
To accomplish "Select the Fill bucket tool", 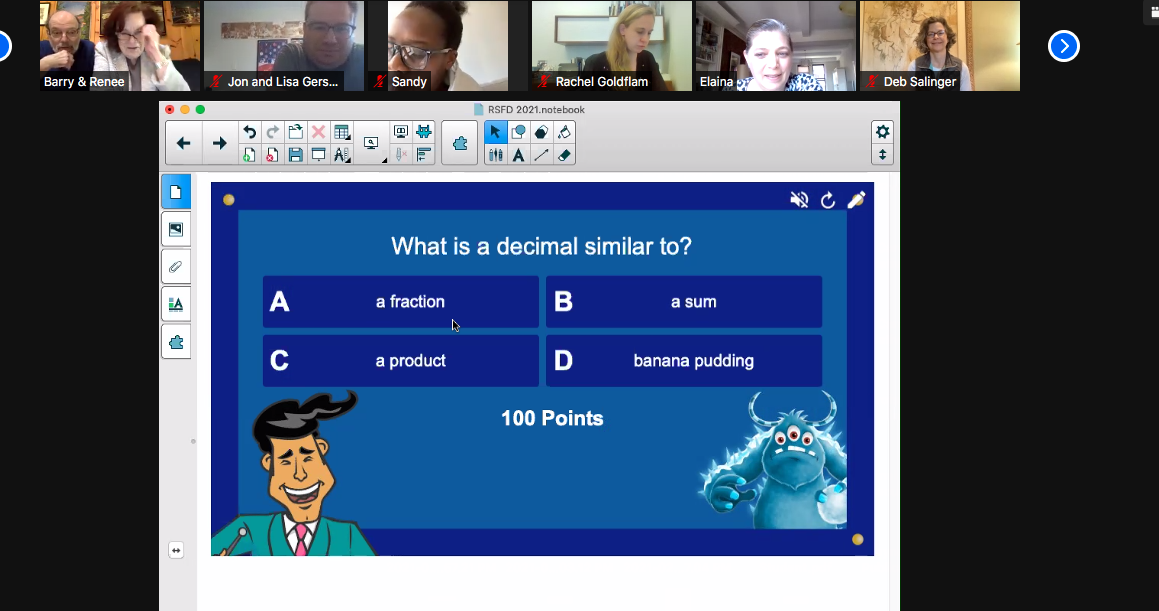I will pos(564,132).
